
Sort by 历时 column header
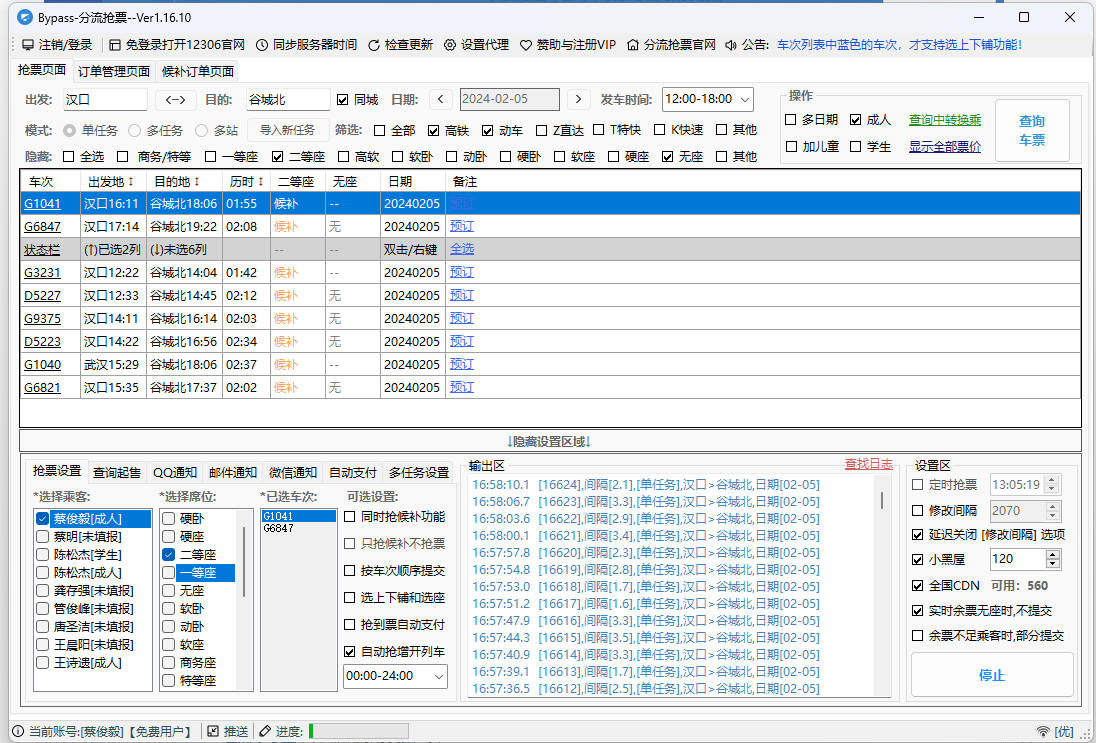coord(247,182)
